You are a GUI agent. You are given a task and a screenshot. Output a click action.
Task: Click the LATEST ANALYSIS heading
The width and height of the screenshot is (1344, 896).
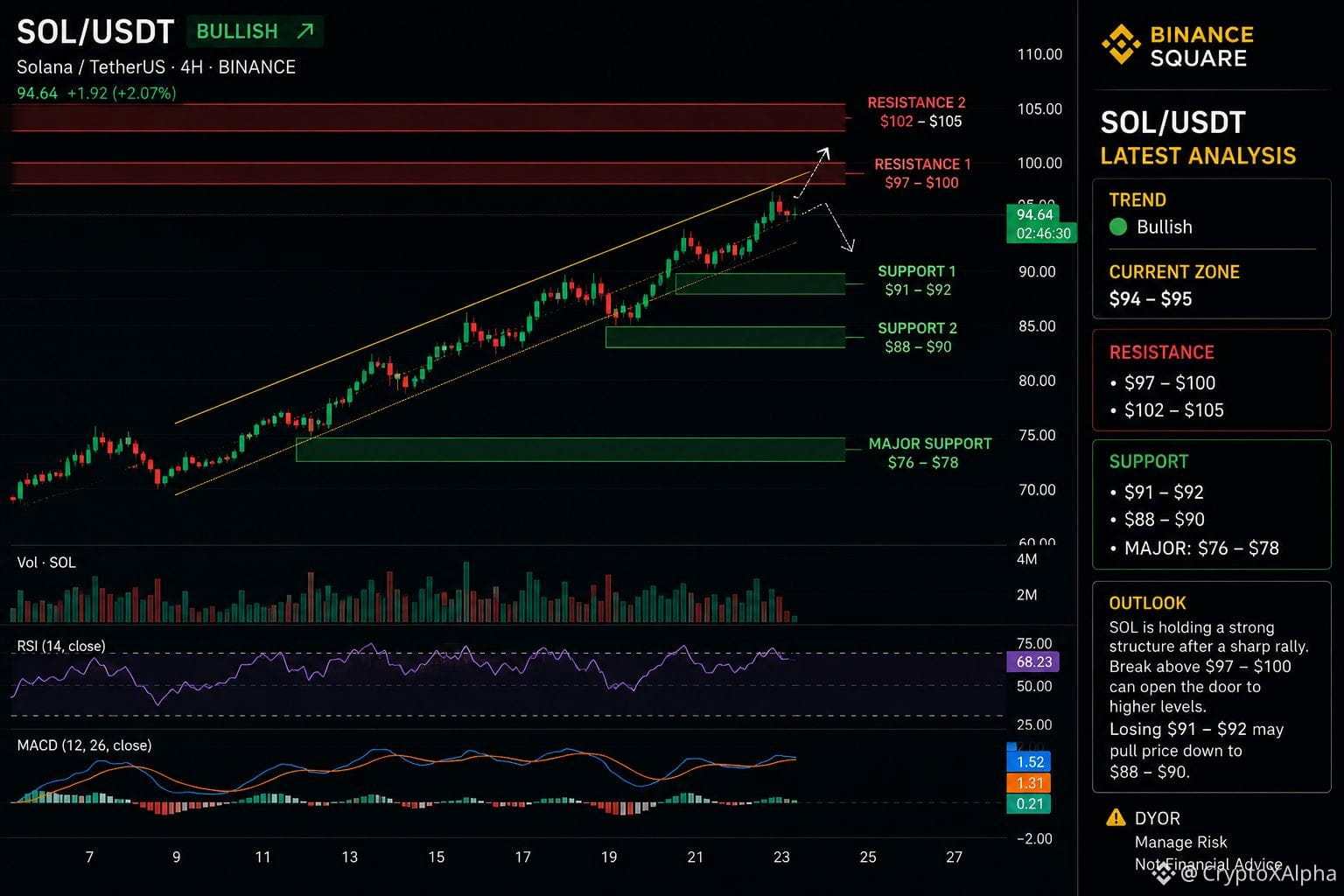click(1198, 156)
